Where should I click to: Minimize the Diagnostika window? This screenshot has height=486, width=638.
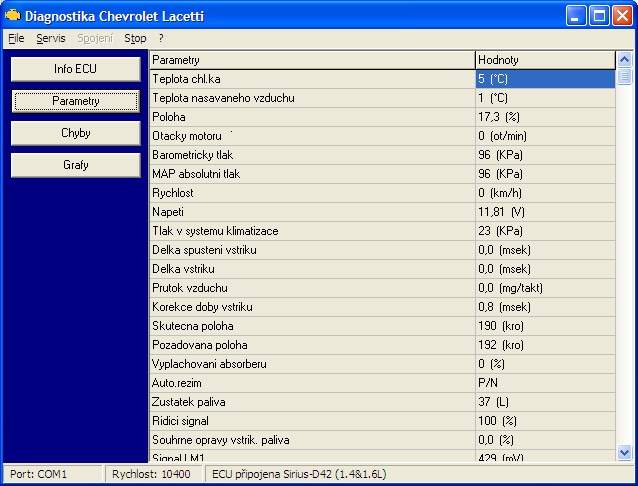pos(575,16)
